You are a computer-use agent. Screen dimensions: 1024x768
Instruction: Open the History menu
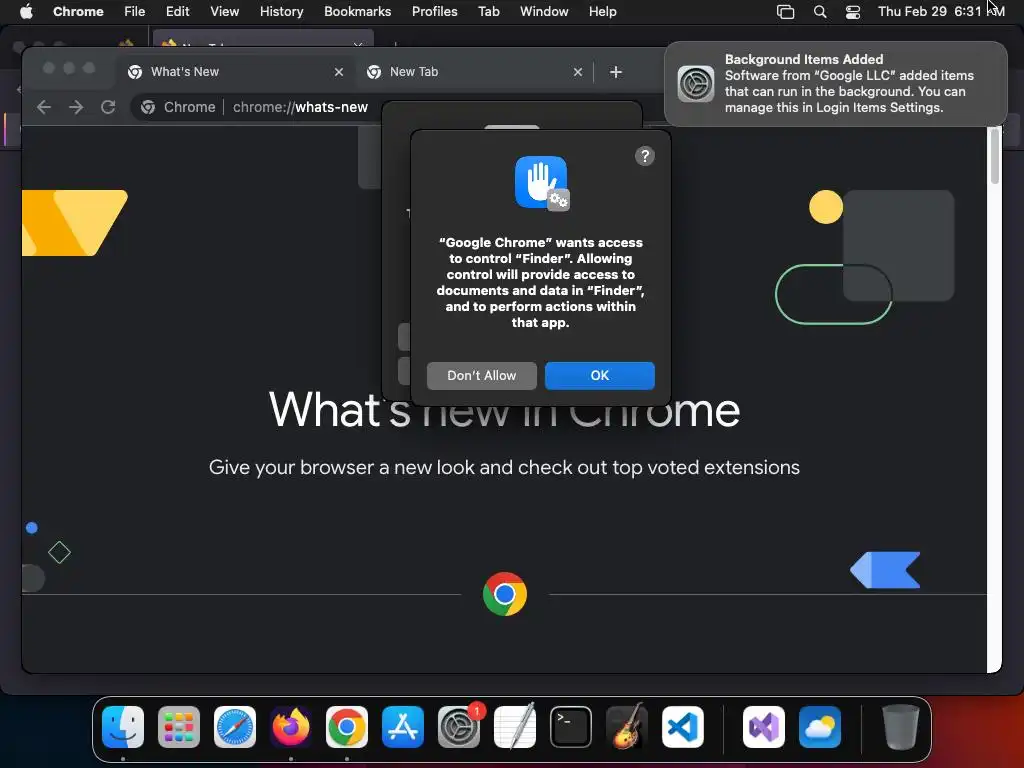281,11
